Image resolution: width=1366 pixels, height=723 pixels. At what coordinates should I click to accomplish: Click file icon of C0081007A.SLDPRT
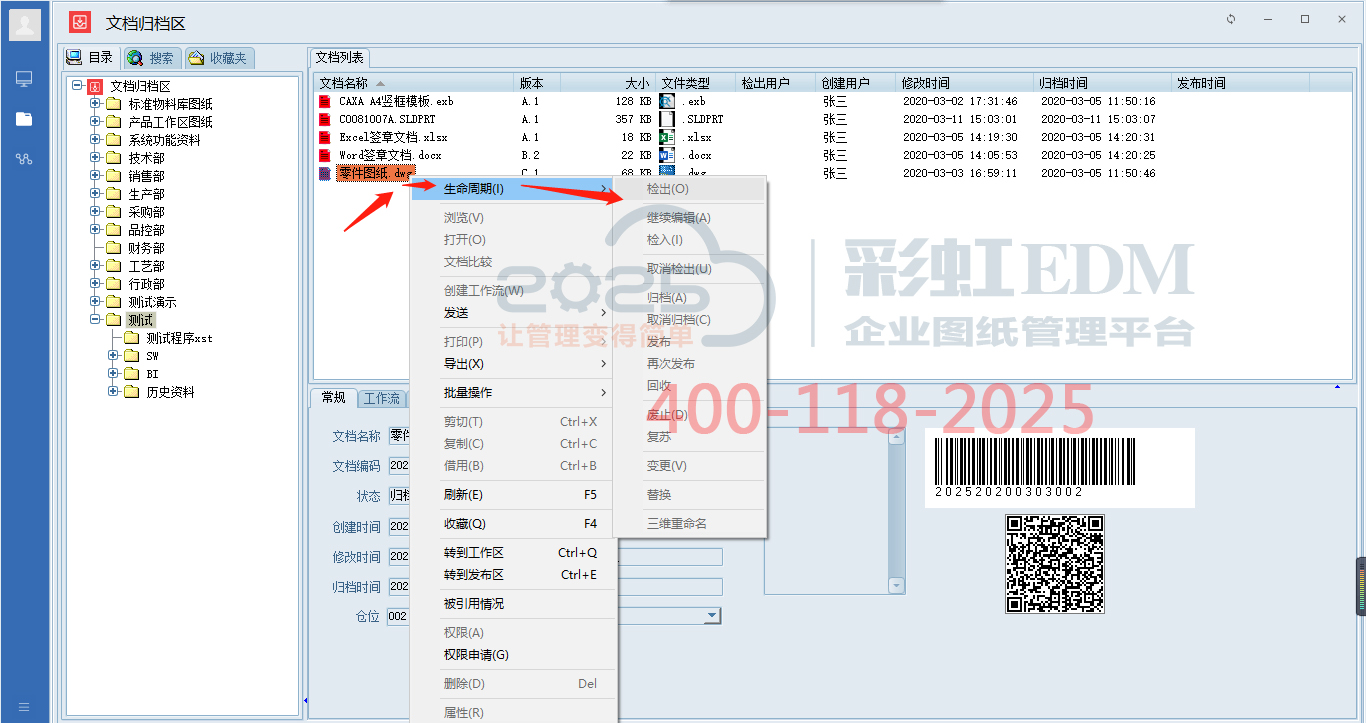324,119
